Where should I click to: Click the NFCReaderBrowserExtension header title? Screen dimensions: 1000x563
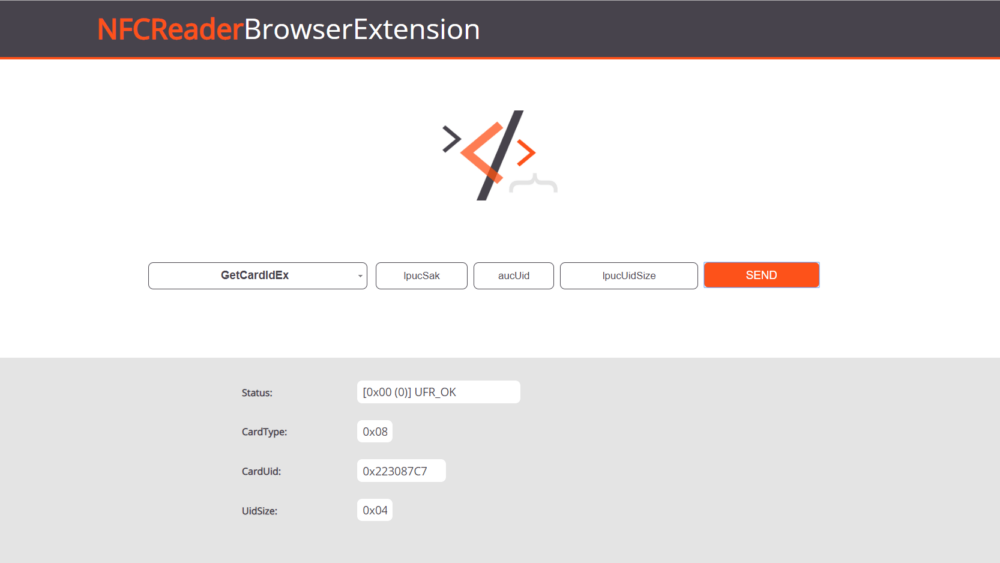click(x=288, y=29)
